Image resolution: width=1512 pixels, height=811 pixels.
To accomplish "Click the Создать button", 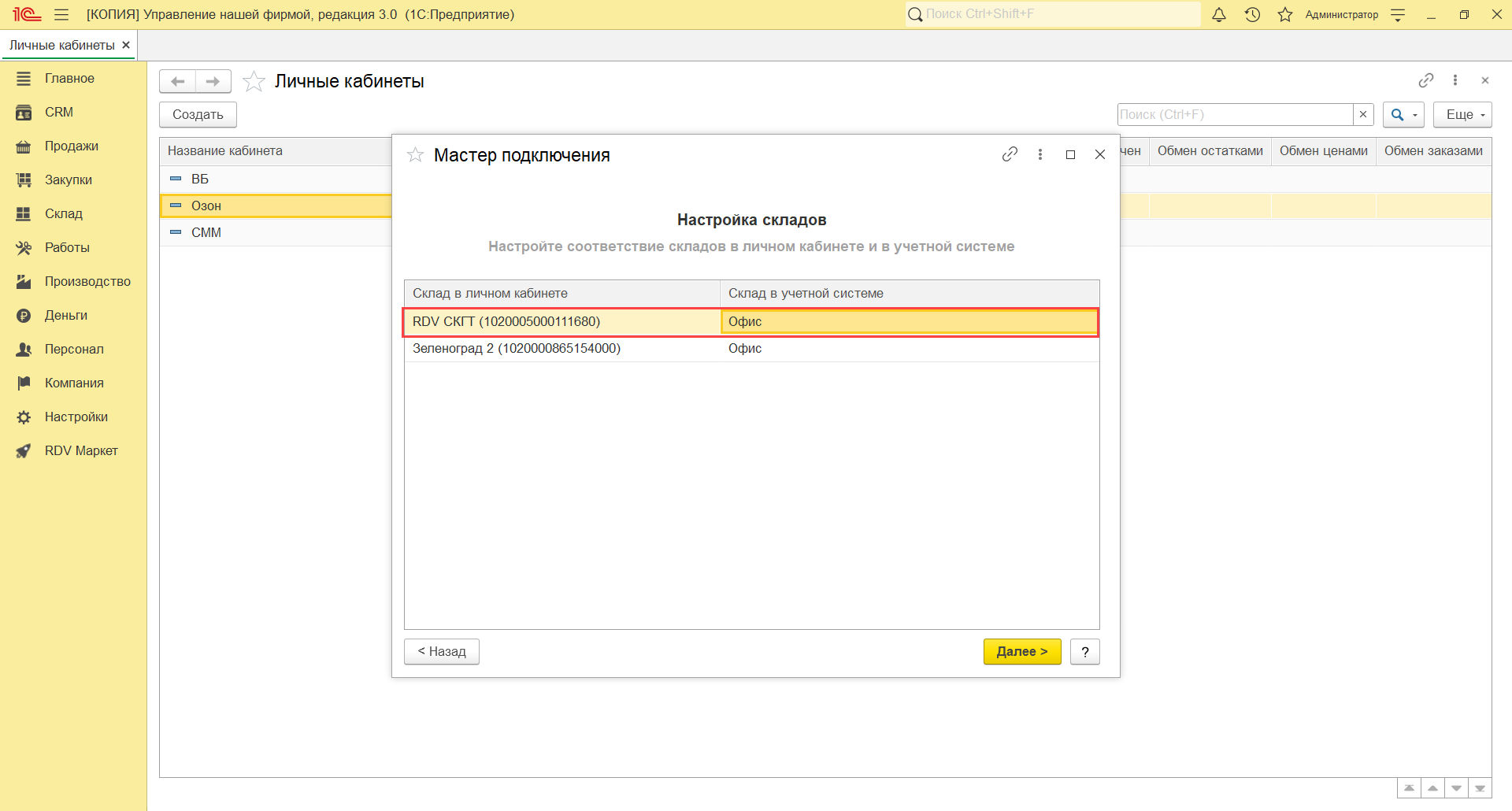I will [x=198, y=114].
